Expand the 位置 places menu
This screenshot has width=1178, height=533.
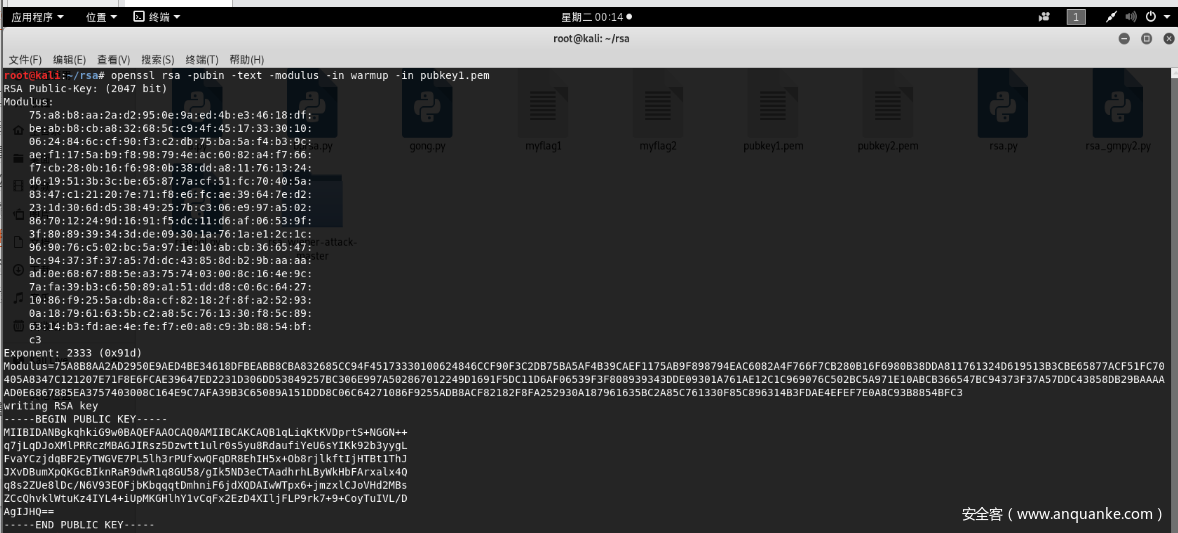pyautogui.click(x=100, y=17)
